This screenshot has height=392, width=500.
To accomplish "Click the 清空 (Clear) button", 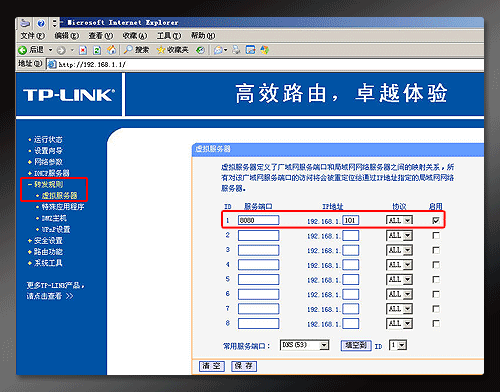I will pyautogui.click(x=212, y=366).
